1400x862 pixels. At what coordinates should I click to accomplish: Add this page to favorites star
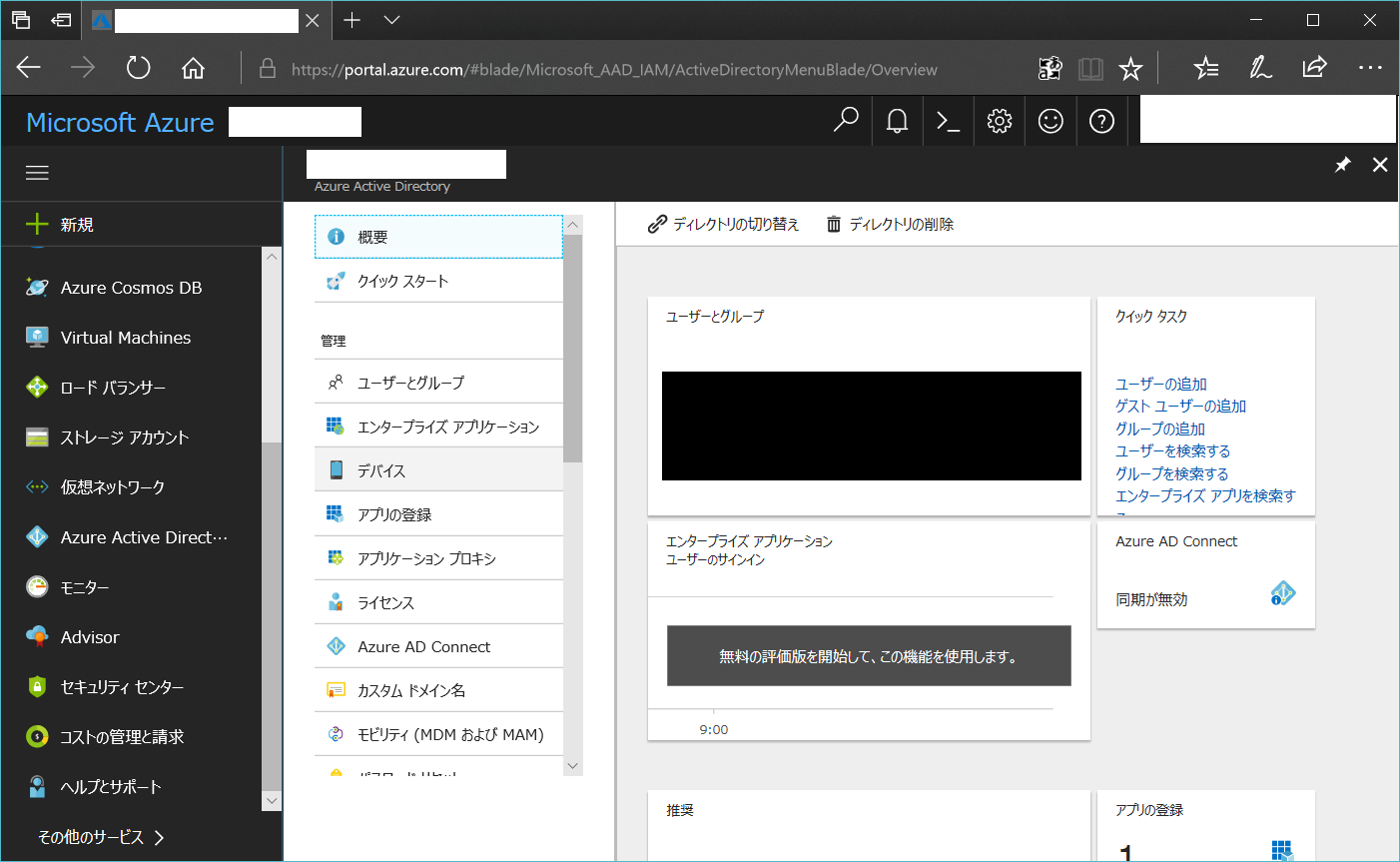[1130, 69]
